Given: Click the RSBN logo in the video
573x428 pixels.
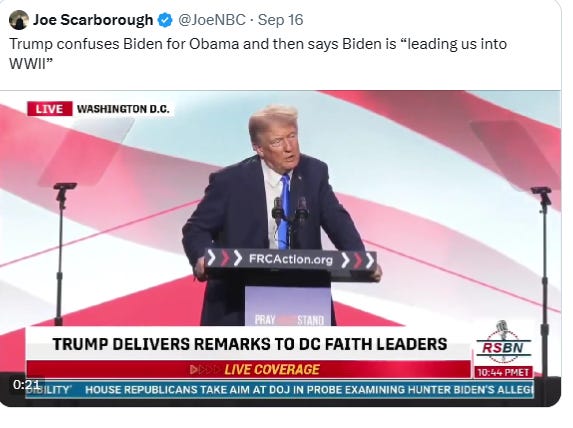Looking at the screenshot, I should 503,342.
